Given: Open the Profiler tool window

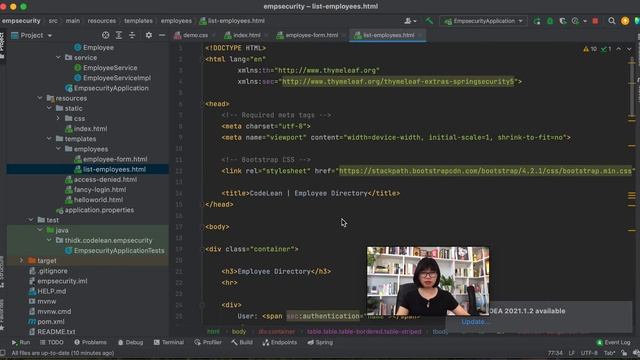Looking at the screenshot, I should (x=208, y=342).
